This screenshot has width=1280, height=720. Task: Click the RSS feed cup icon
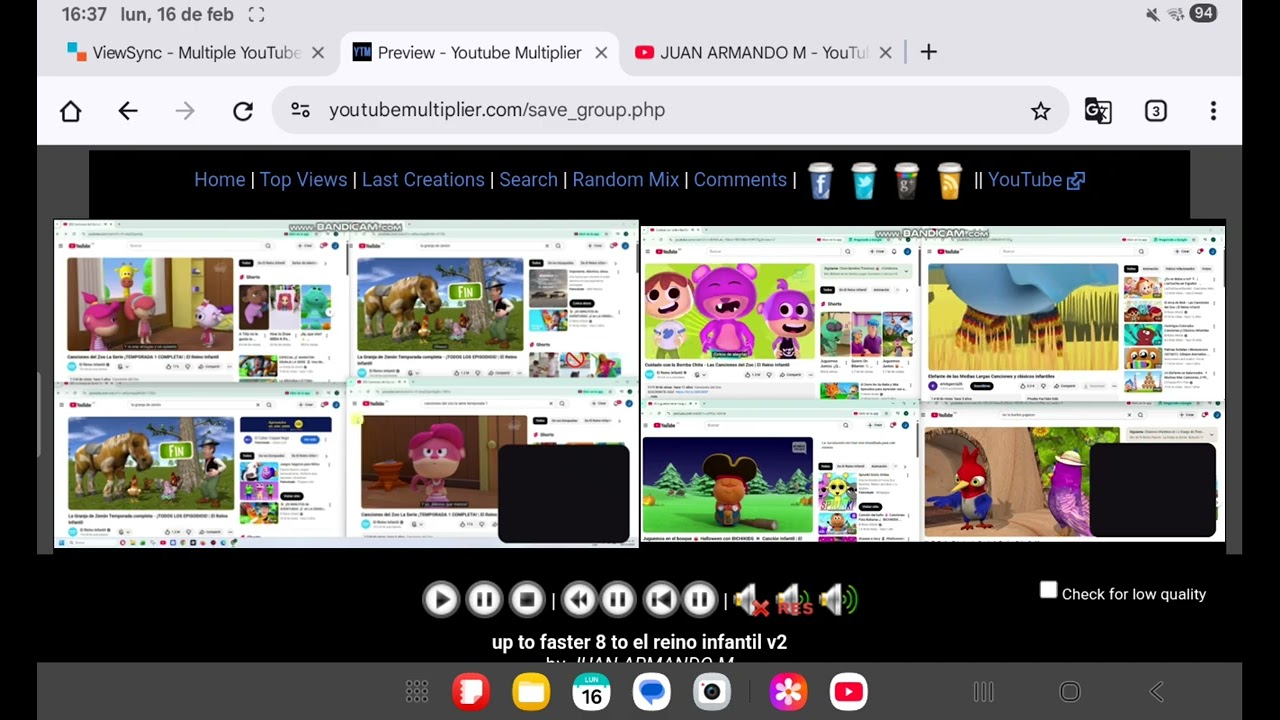pyautogui.click(x=950, y=180)
